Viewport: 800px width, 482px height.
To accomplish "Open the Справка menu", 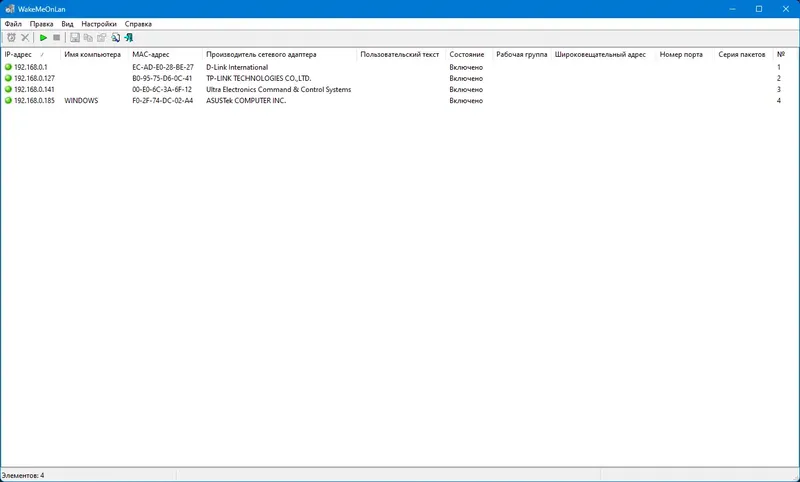I will 138,24.
